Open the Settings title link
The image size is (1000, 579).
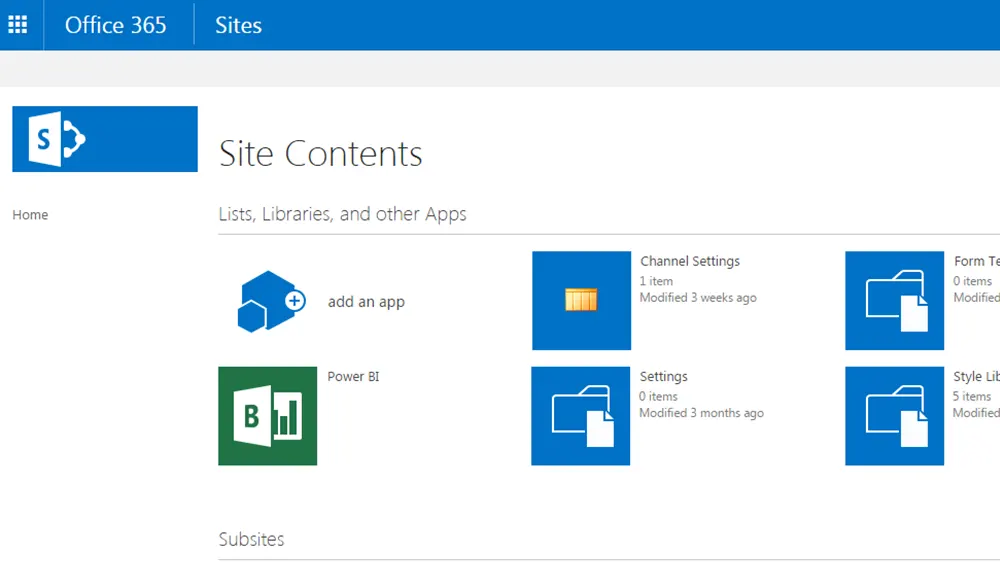tap(663, 377)
